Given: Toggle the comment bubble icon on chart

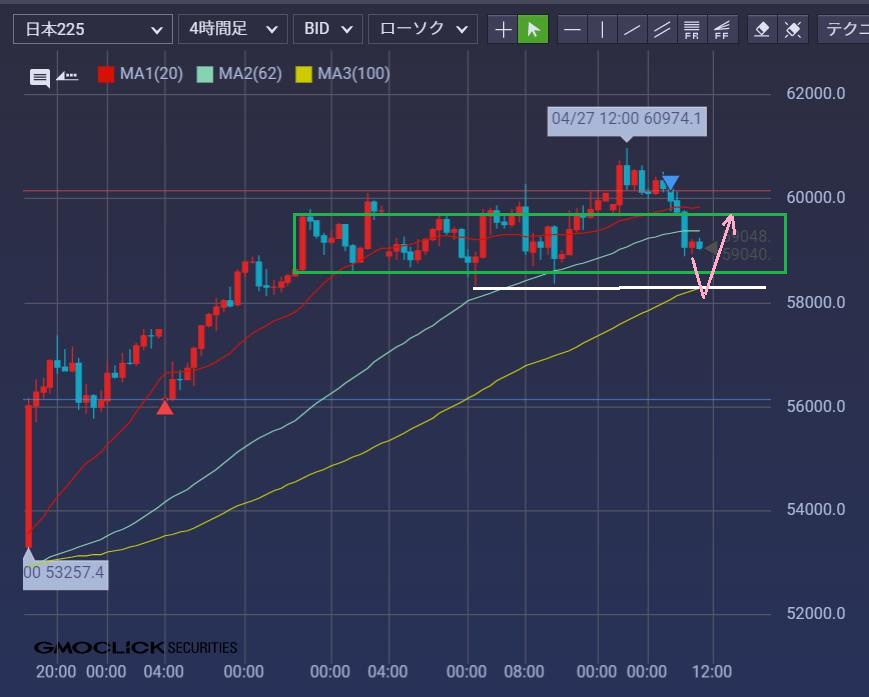Looking at the screenshot, I should pyautogui.click(x=40, y=77).
